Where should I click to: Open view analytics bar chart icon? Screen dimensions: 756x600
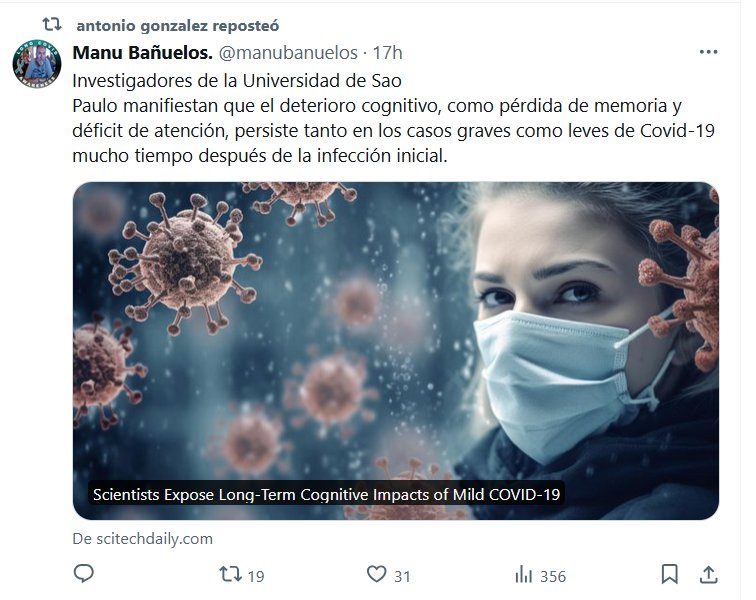[x=524, y=574]
